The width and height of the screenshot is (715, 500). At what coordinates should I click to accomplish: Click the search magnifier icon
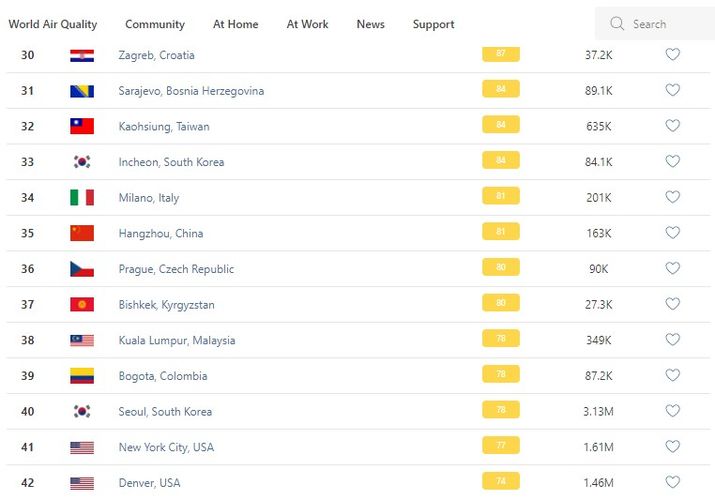tap(617, 24)
